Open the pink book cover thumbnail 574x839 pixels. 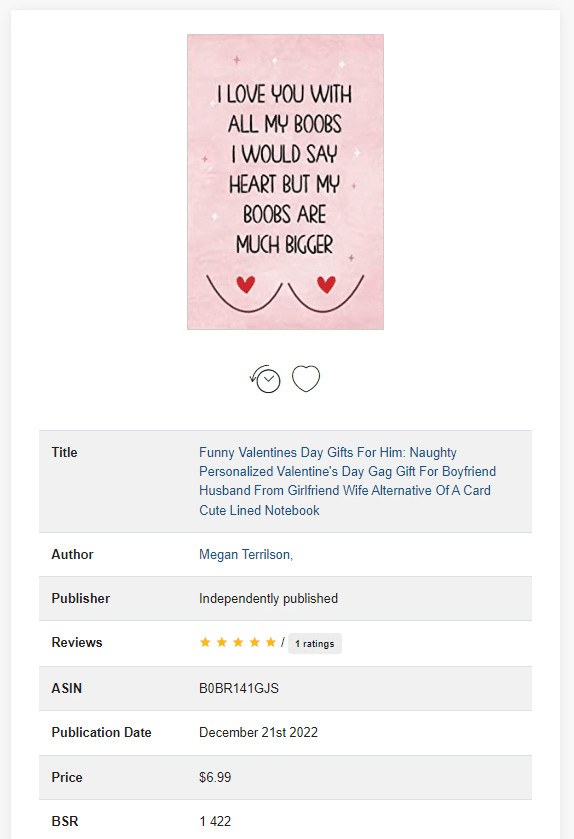[x=285, y=182]
